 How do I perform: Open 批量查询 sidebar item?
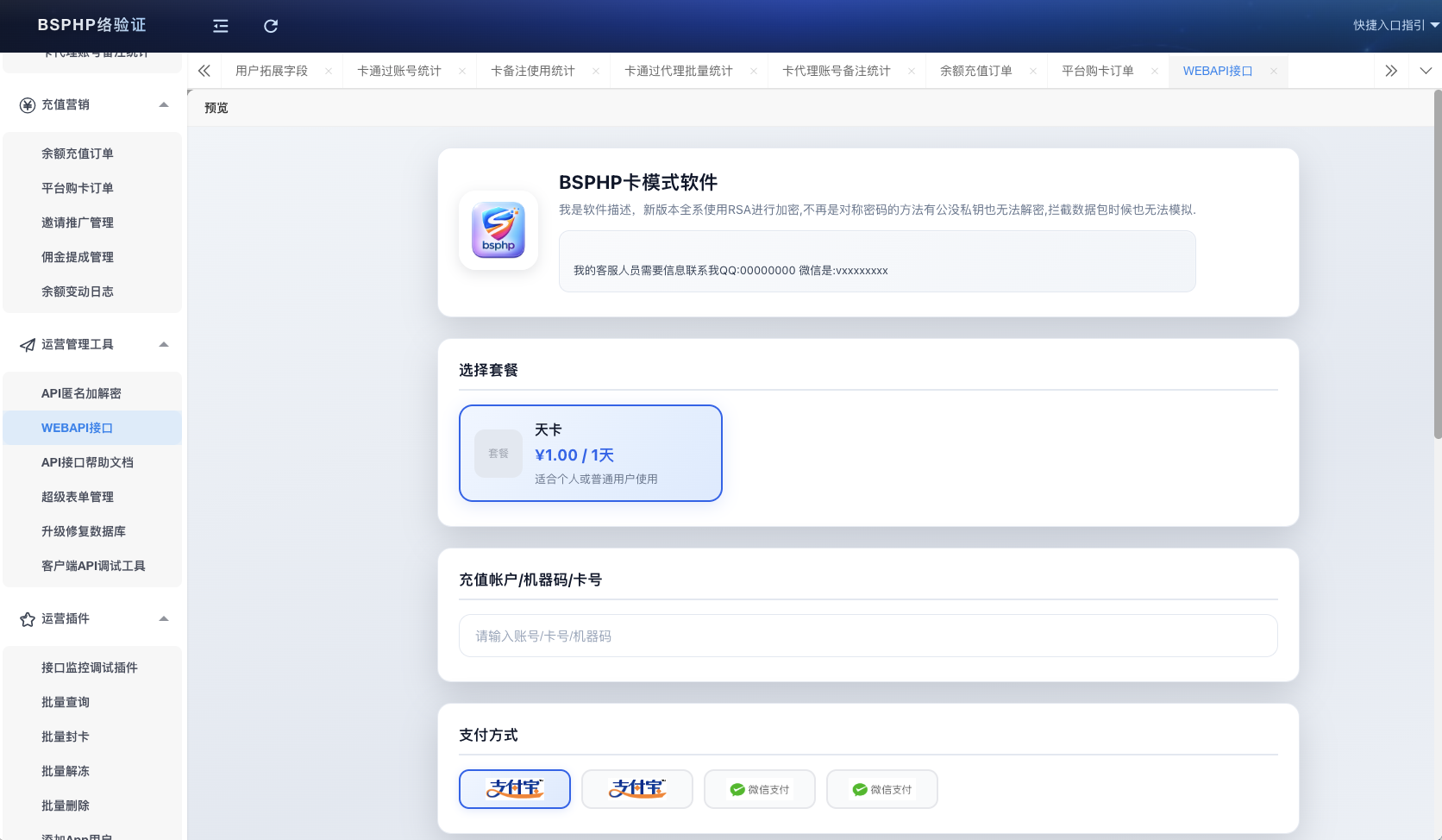92,702
